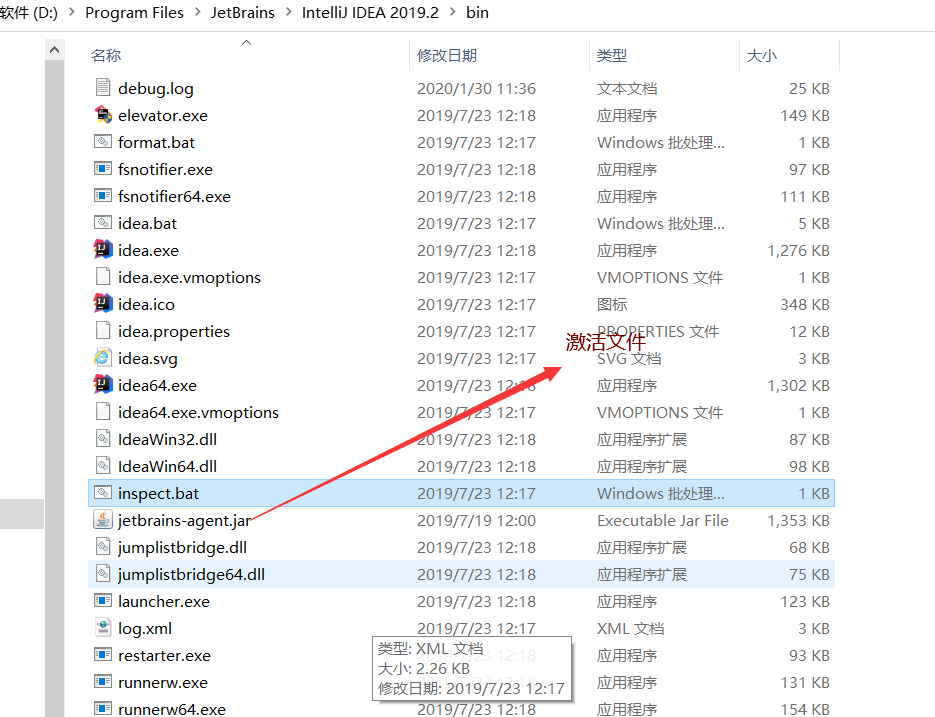Click the jetbrains-agent.jar Java icon
This screenshot has width=935, height=717.
[103, 519]
